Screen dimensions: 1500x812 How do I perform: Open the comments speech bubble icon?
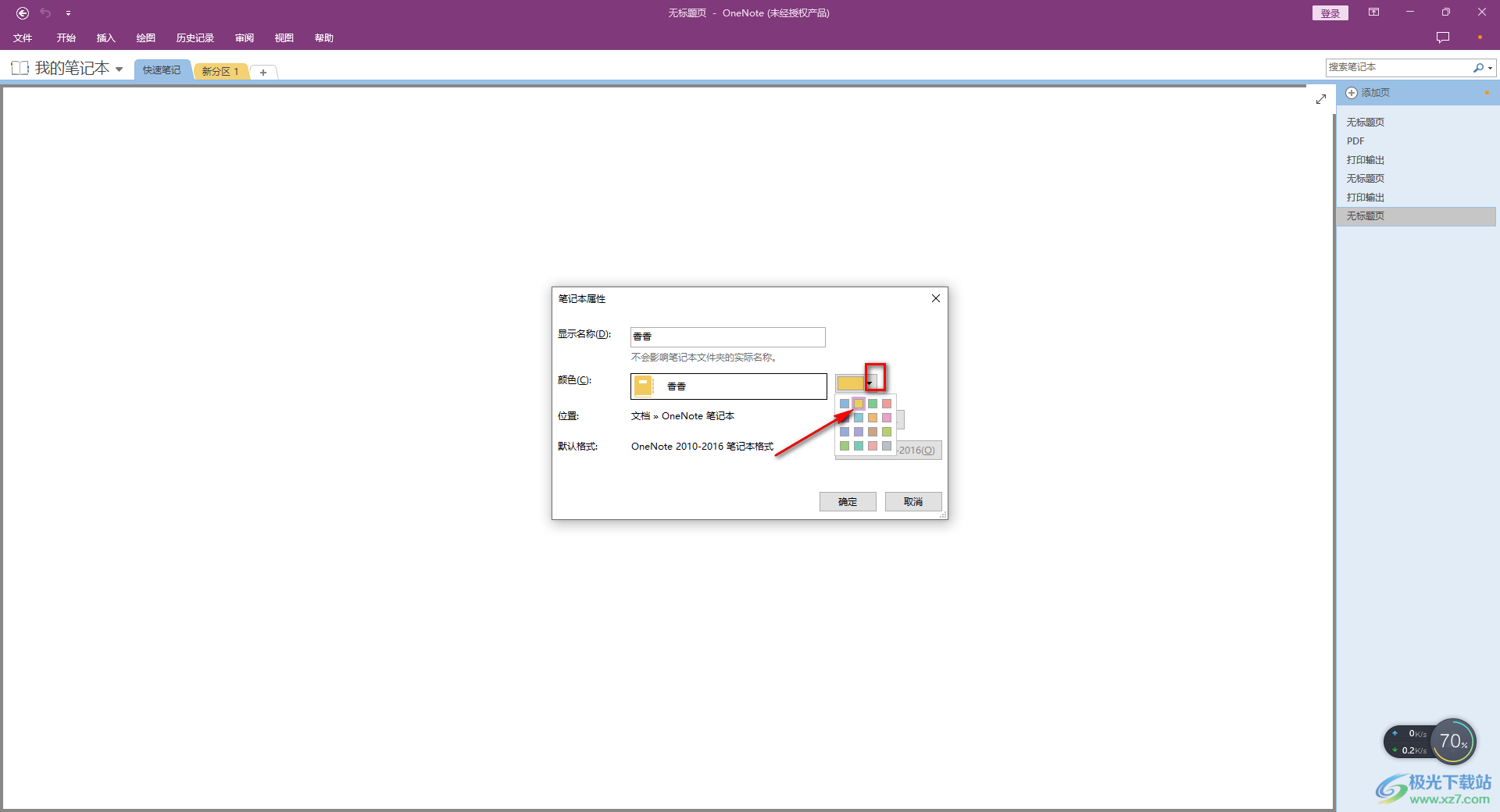pos(1442,37)
